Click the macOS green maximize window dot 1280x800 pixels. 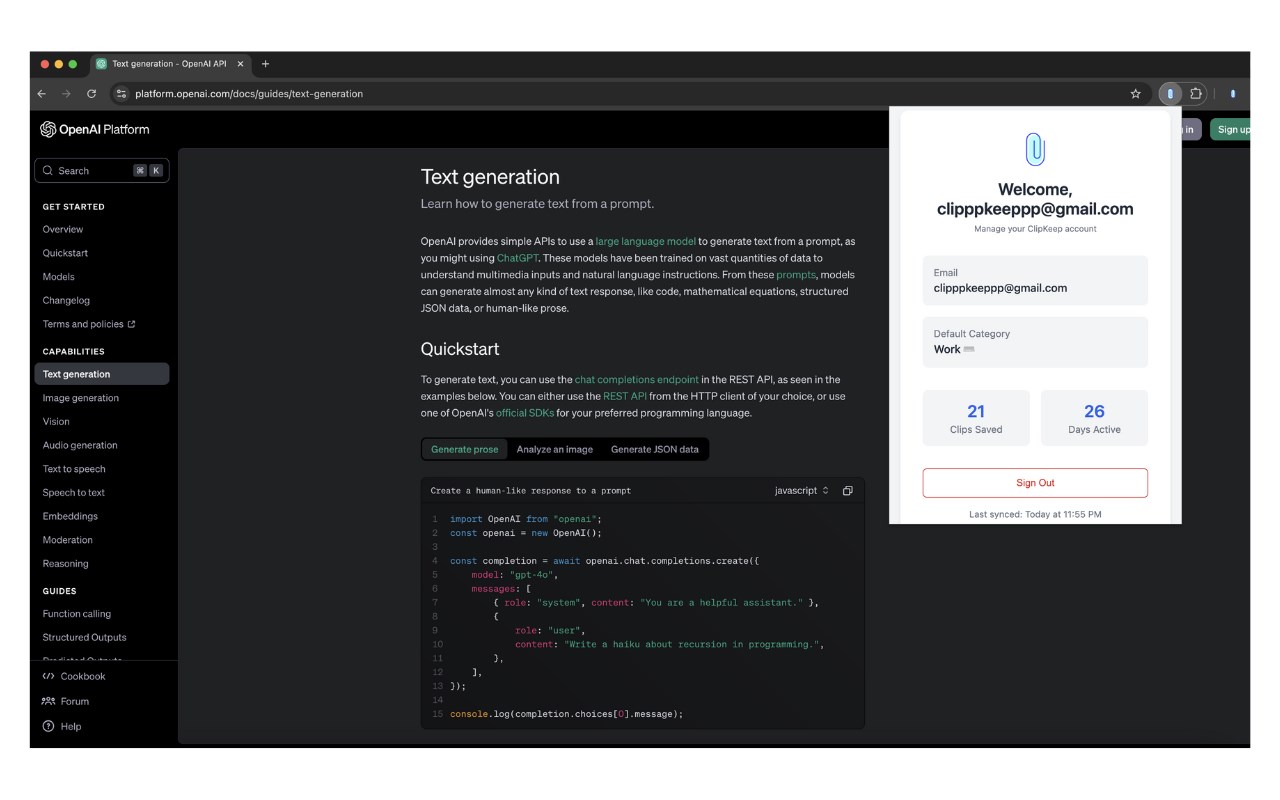73,64
